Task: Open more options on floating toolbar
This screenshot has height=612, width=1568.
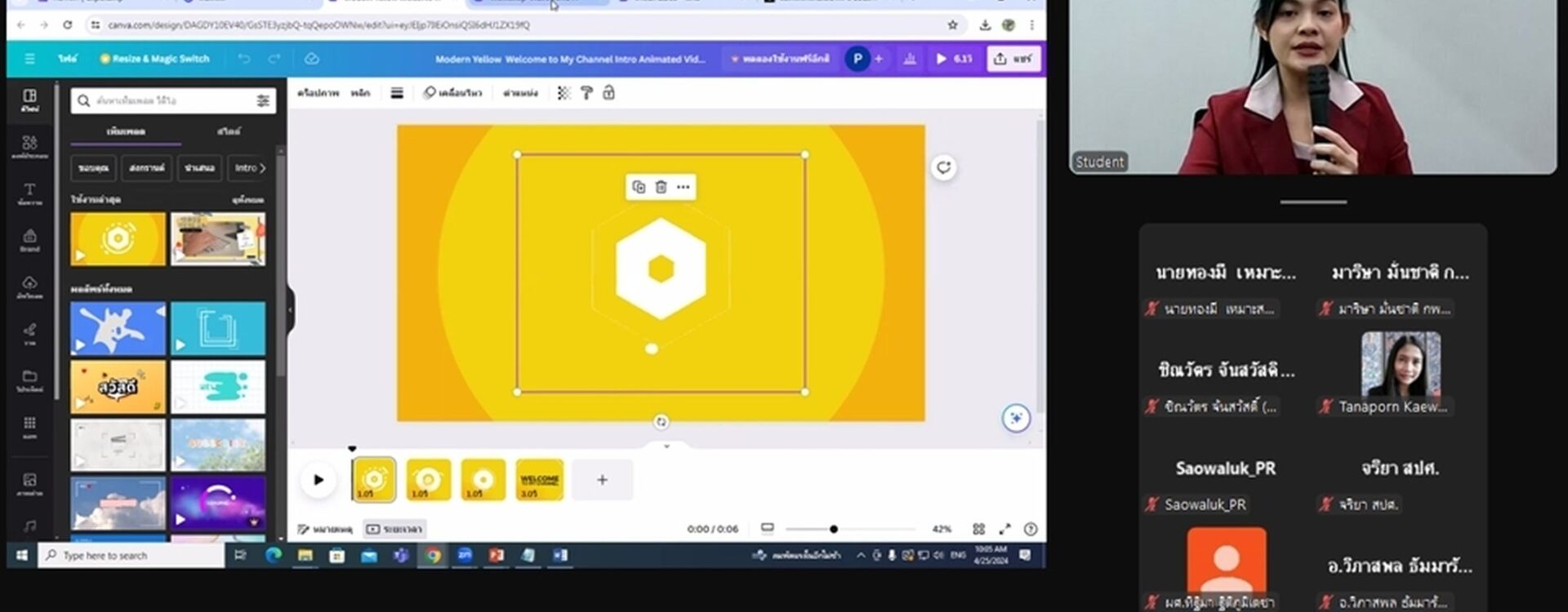Action: coord(684,187)
